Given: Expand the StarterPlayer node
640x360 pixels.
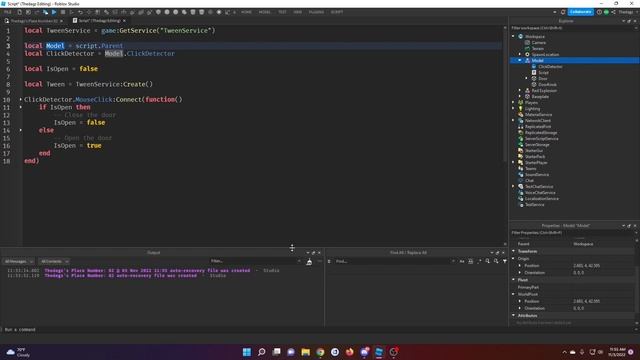Looking at the screenshot, I should click(x=513, y=162).
